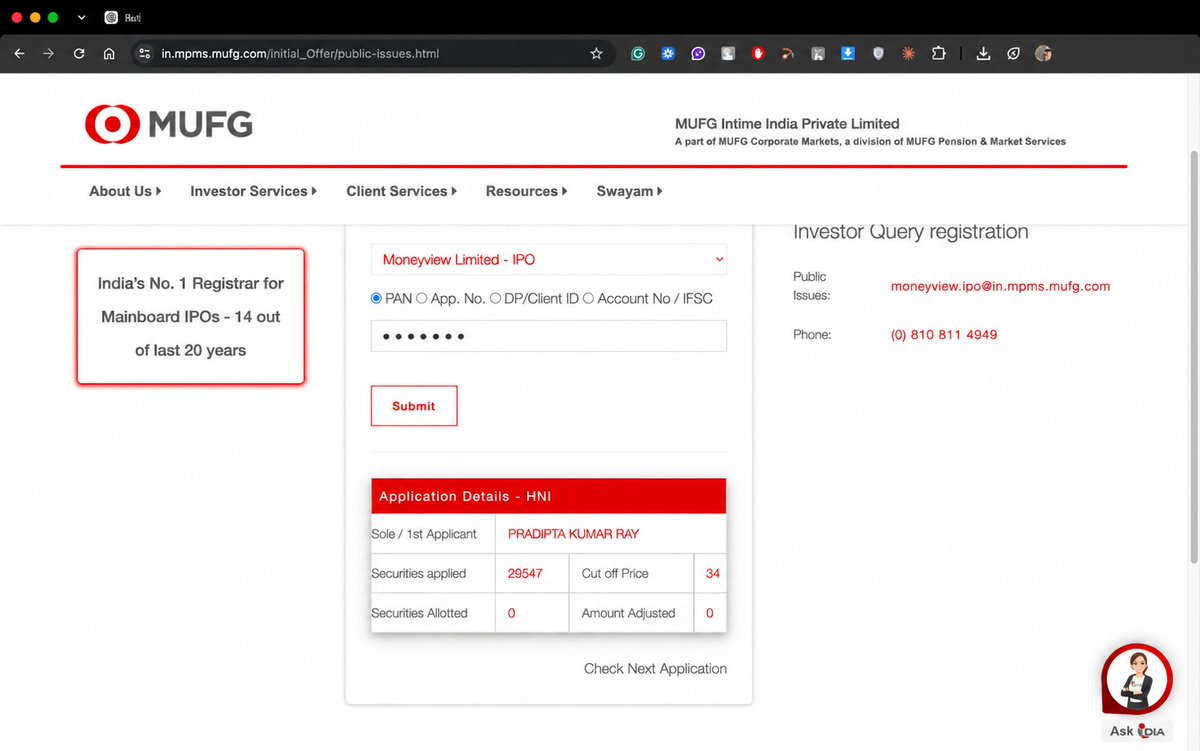The height and width of the screenshot is (751, 1200).
Task: Click the Application Details - HNI header
Action: [x=548, y=496]
